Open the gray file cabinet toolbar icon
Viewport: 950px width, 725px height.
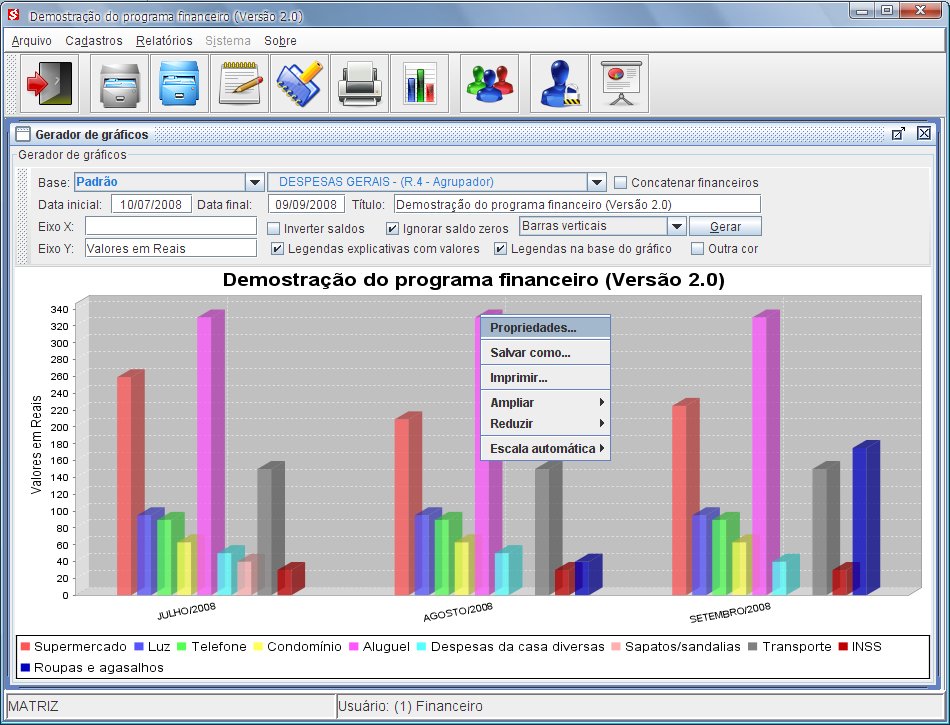pos(119,84)
